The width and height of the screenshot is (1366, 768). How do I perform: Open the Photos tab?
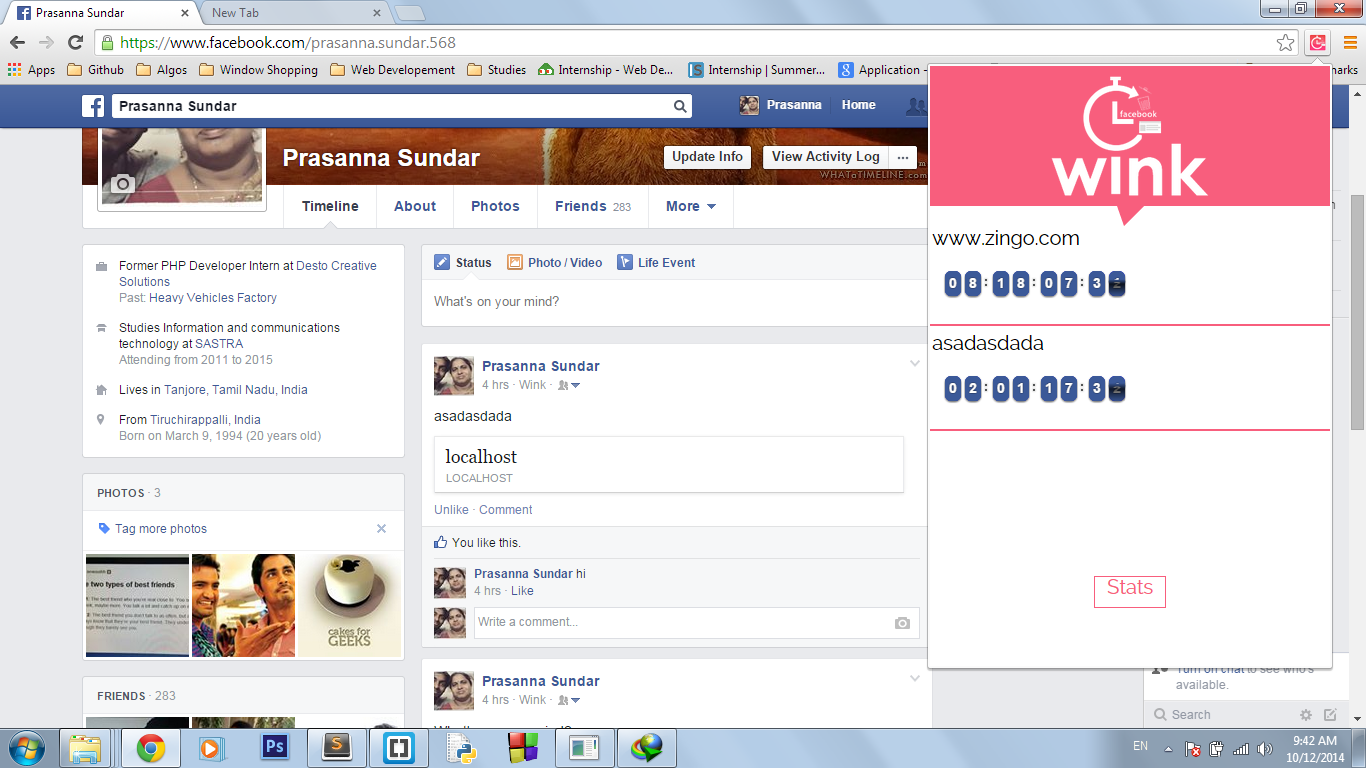[x=495, y=206]
